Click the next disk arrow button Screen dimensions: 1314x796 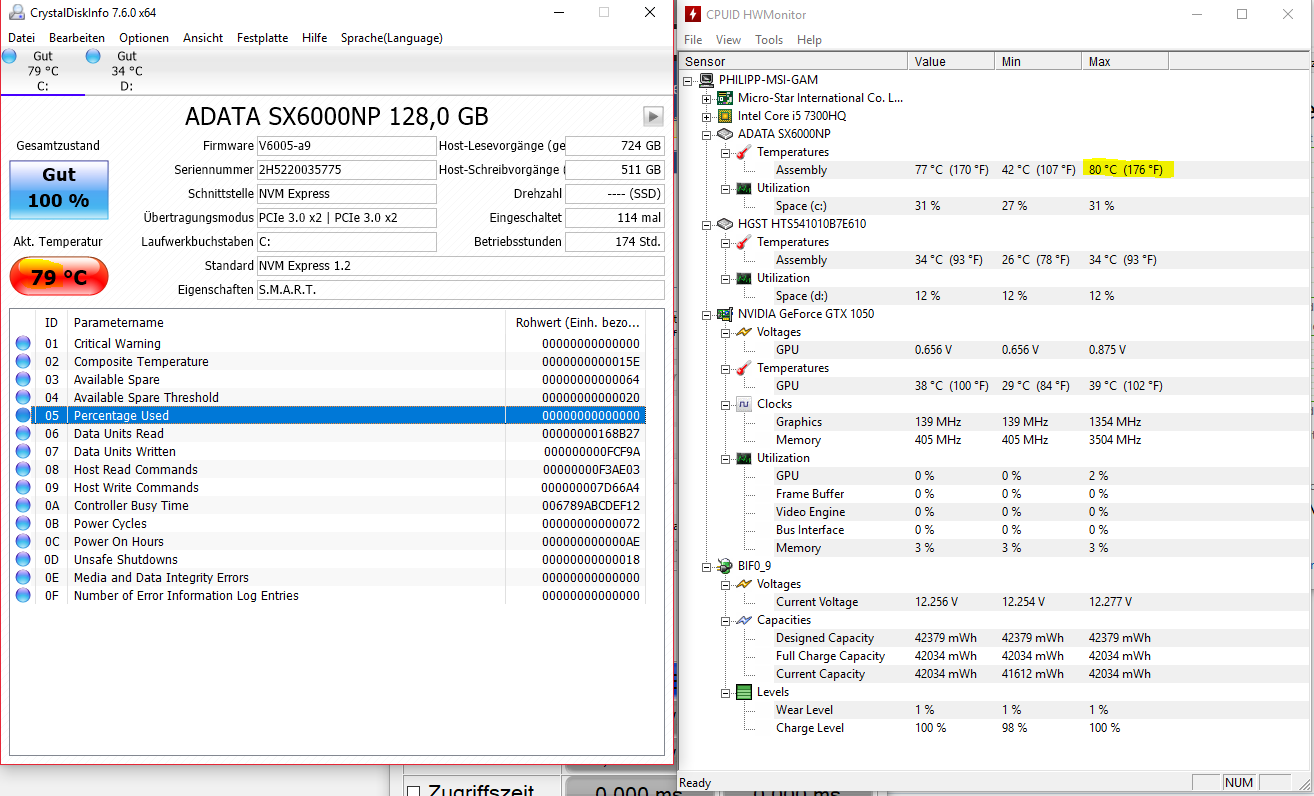click(x=653, y=116)
